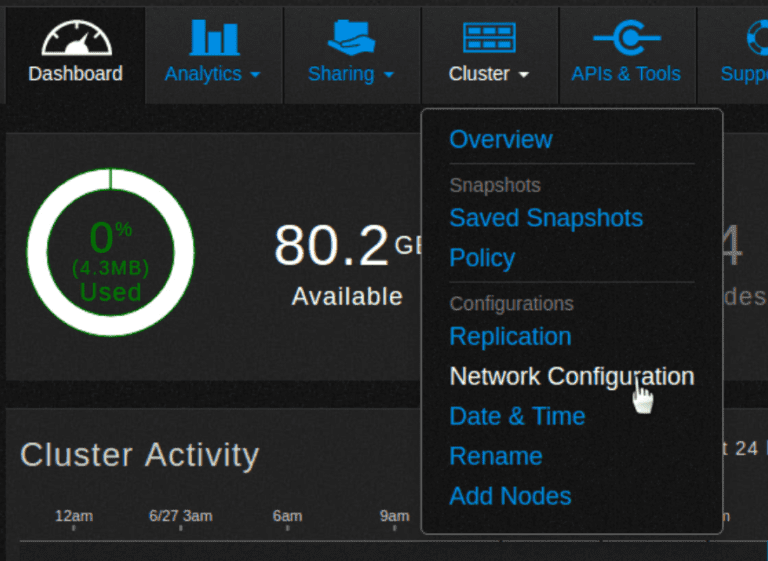Open Date & Time settings
This screenshot has height=561, width=768.
[x=517, y=416]
